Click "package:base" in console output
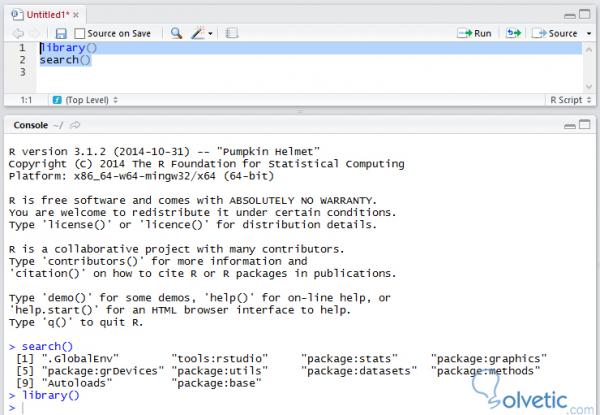600x415 pixels. (x=217, y=383)
